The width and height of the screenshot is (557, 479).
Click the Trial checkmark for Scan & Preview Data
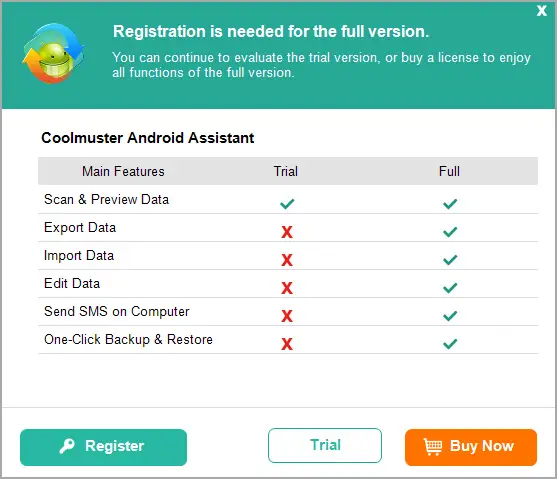tap(287, 204)
